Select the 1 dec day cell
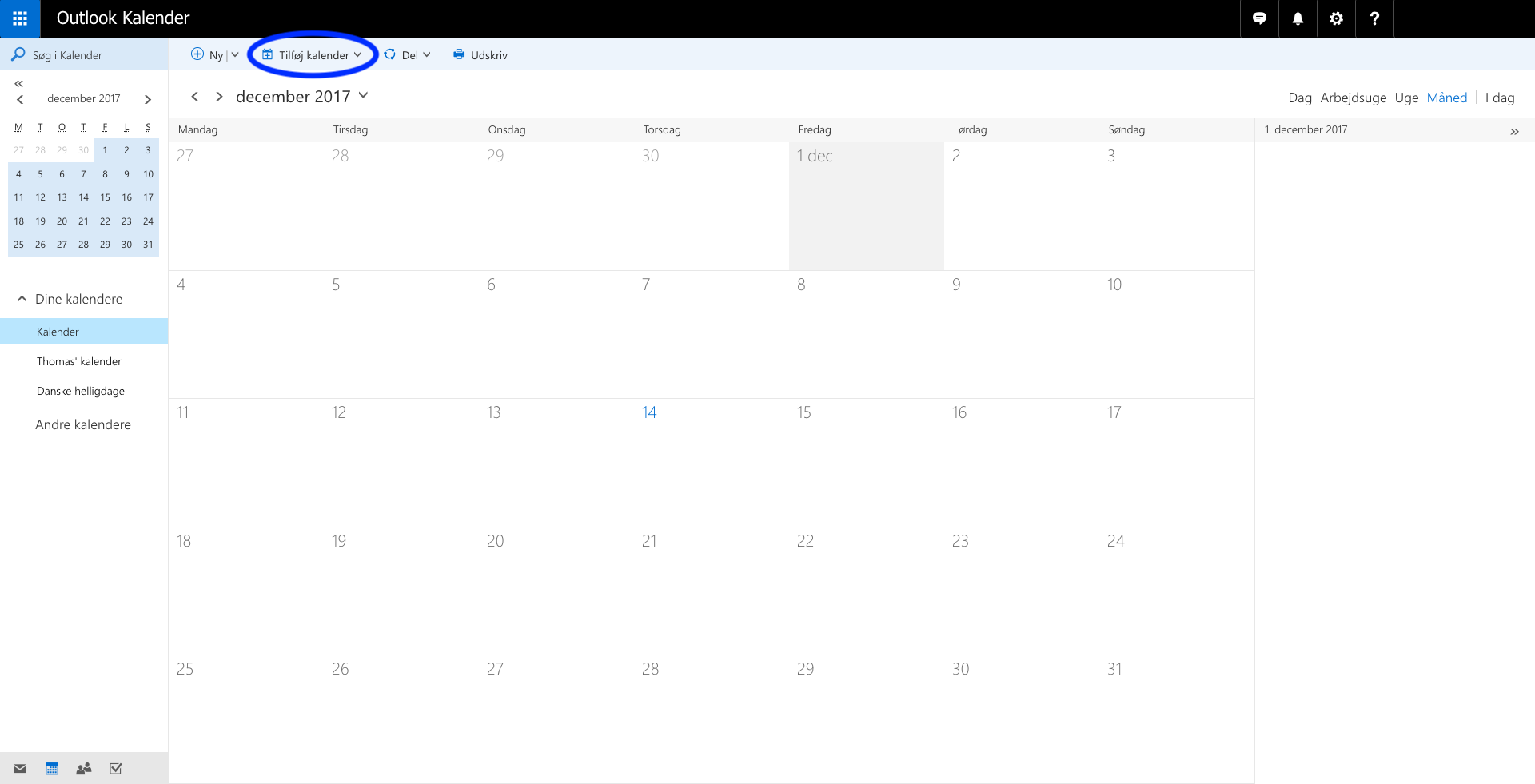This screenshot has height=784, width=1535. [866, 205]
